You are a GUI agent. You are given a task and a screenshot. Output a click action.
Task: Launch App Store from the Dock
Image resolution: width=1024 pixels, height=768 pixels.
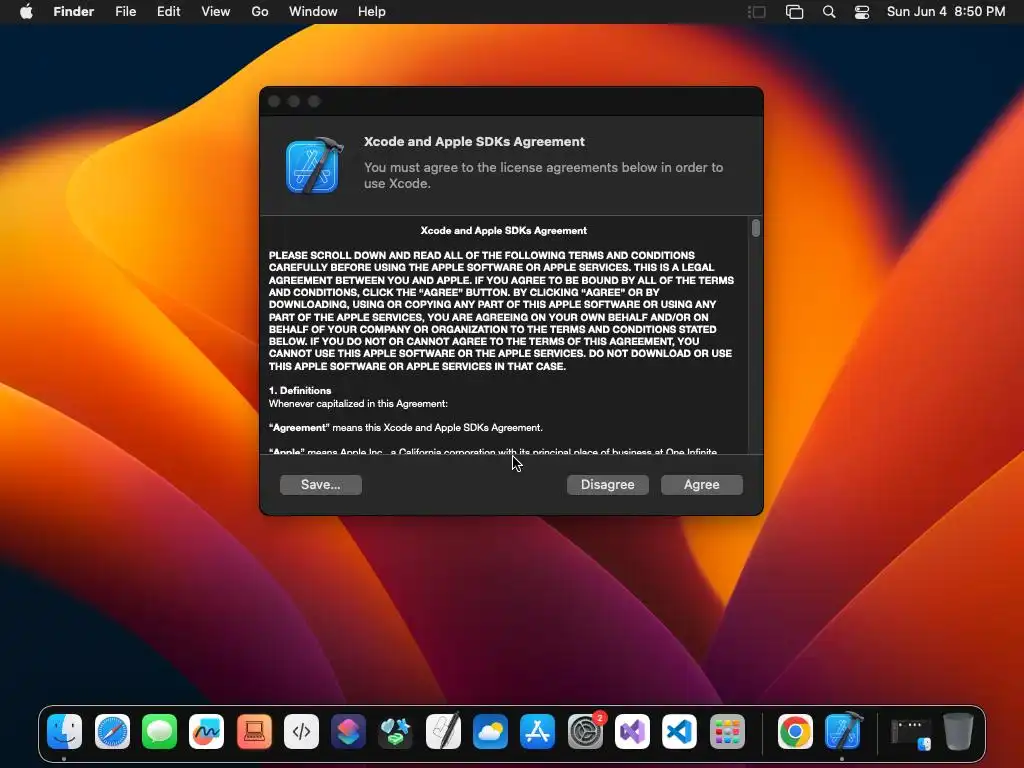(x=537, y=731)
